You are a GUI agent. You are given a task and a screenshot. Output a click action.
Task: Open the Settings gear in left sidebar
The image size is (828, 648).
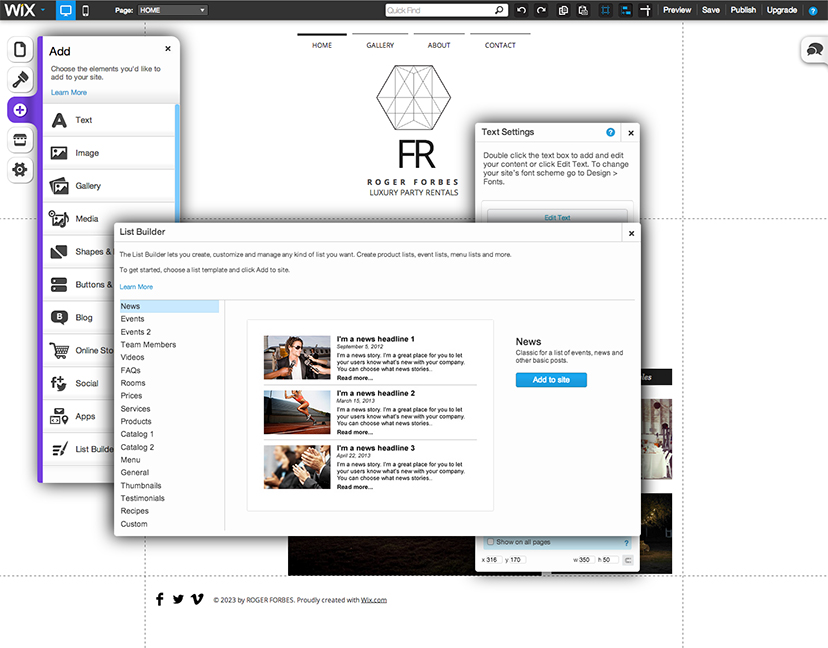click(x=20, y=170)
